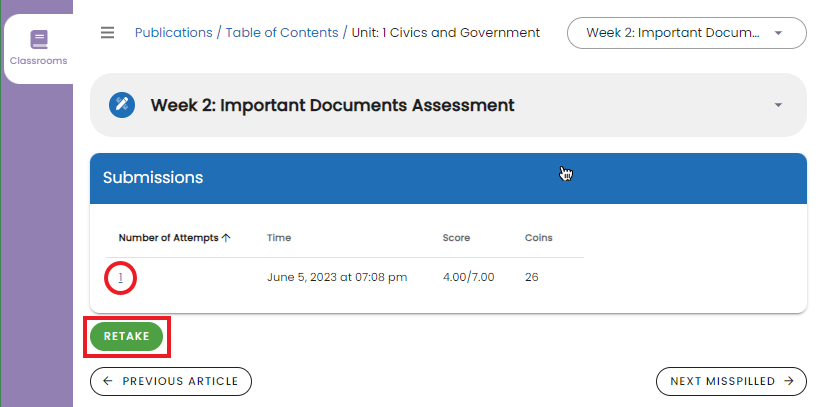
Task: Click the 4.00/7.00 score value
Action: tap(468, 277)
